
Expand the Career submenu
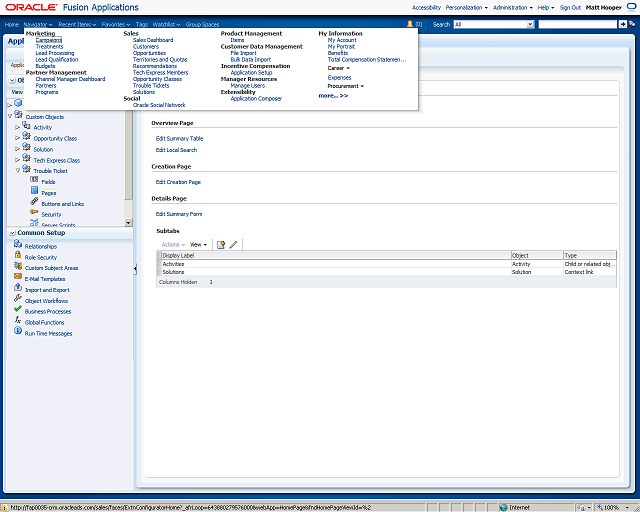[x=339, y=68]
